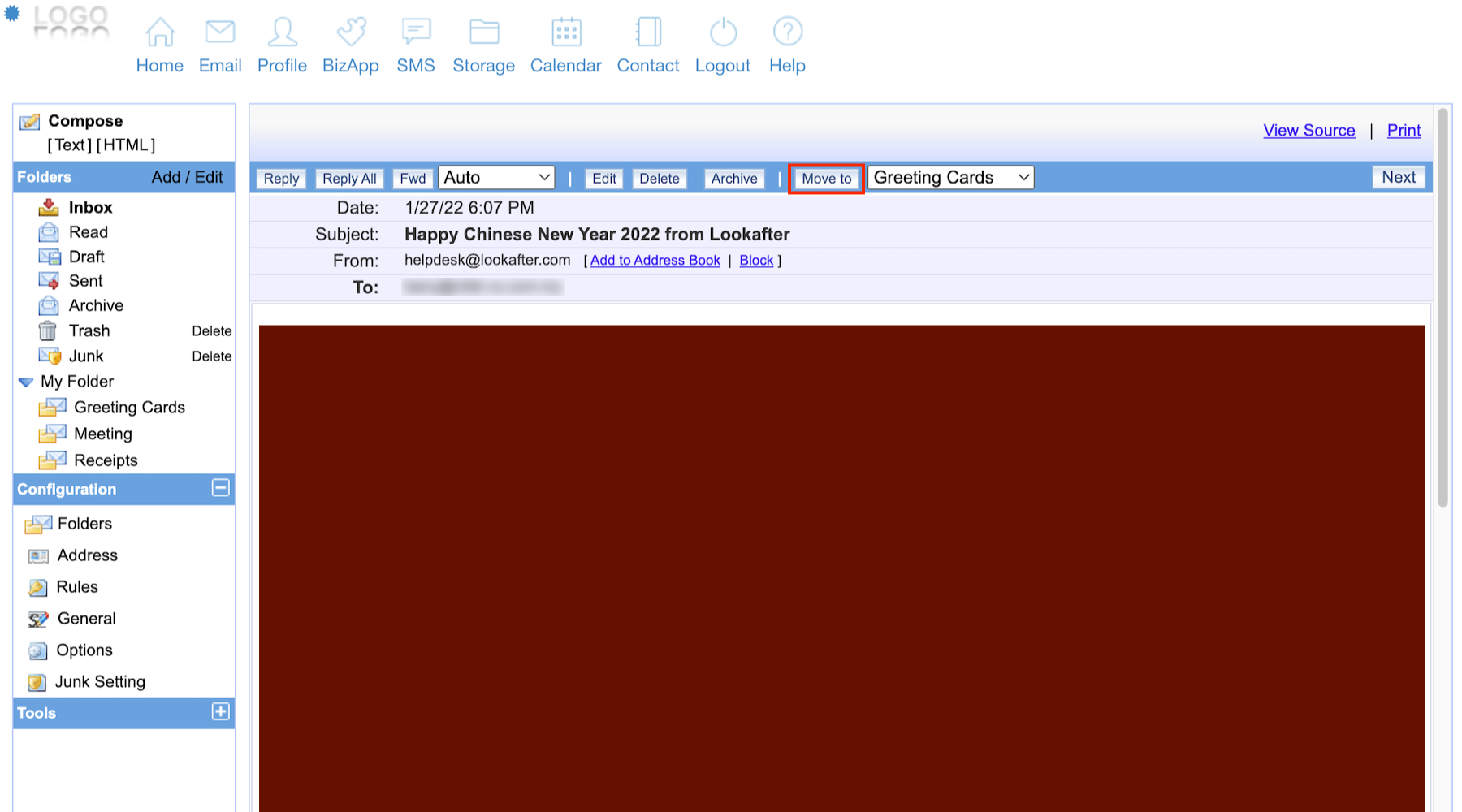Expand the Tools section with plus icon
This screenshot has height=812, width=1462.
tap(220, 712)
